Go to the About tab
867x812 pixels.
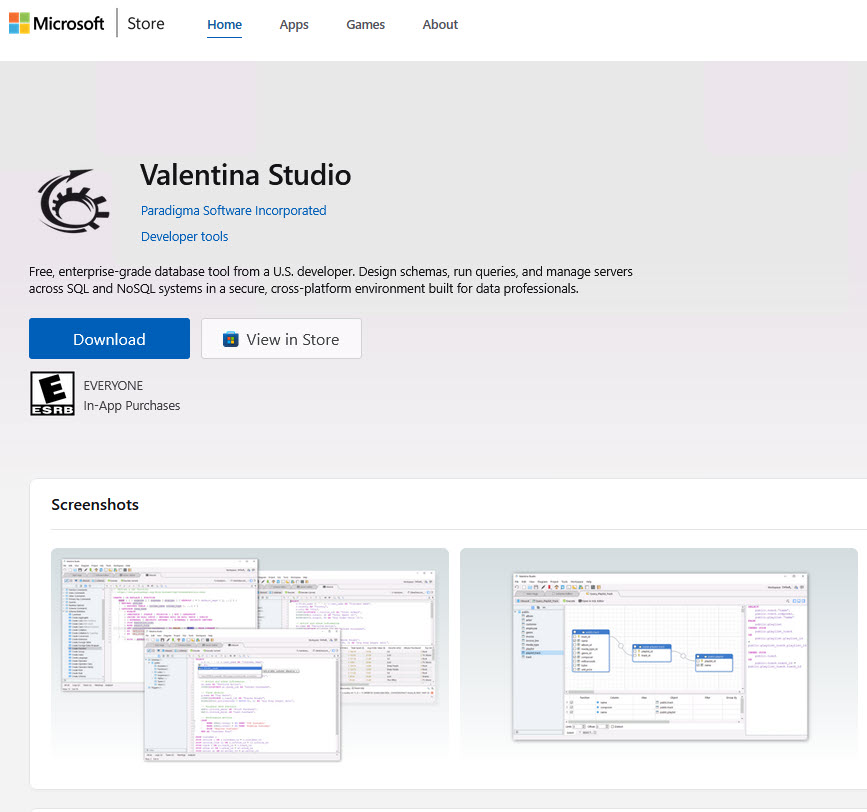pos(440,25)
